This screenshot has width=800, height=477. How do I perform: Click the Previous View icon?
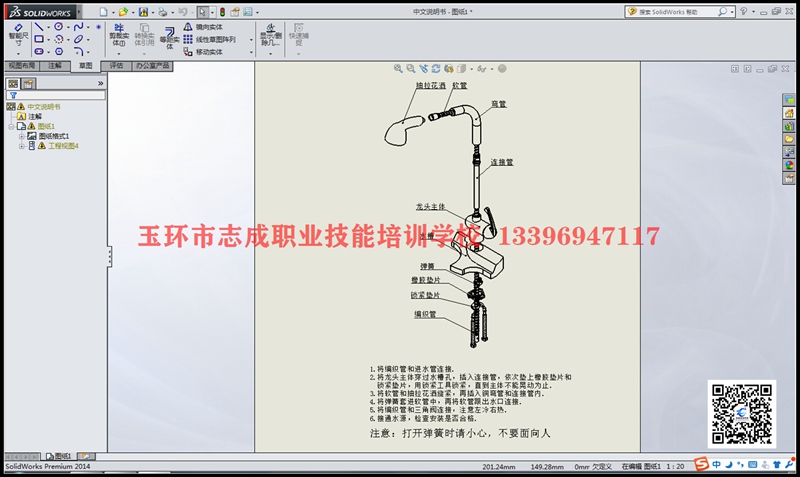coord(423,68)
